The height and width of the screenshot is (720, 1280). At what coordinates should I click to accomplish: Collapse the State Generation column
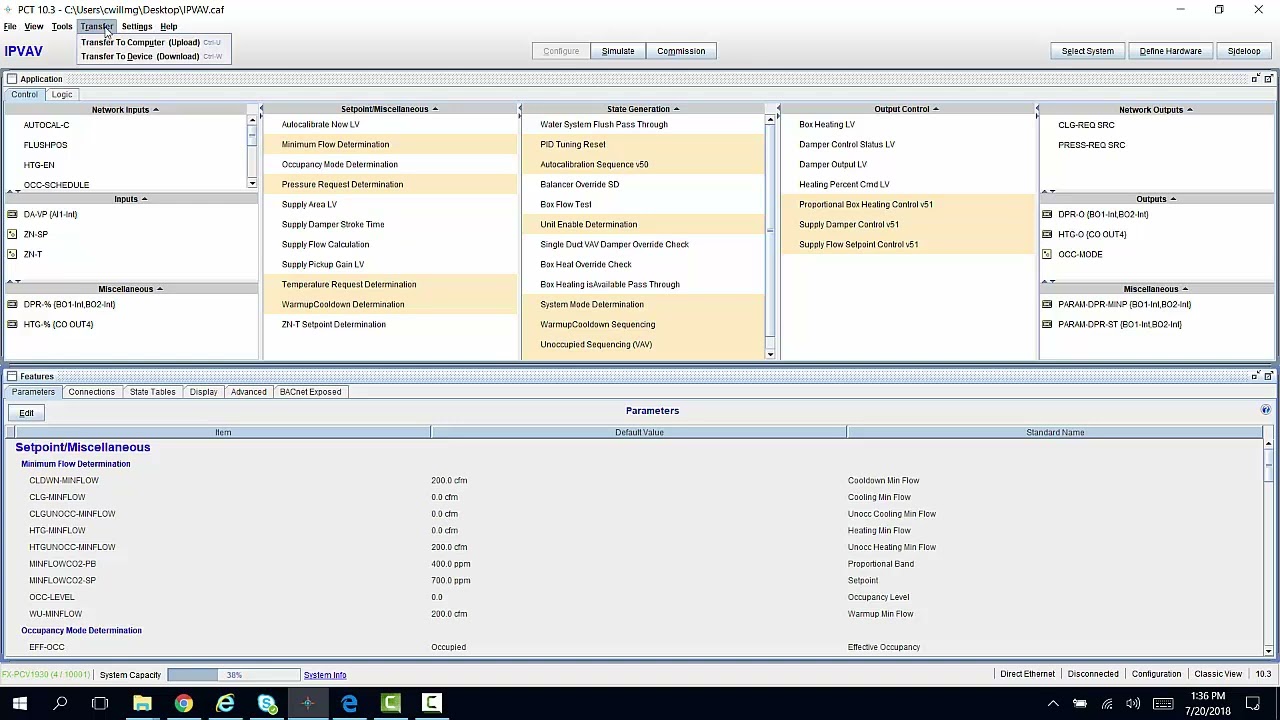point(676,109)
